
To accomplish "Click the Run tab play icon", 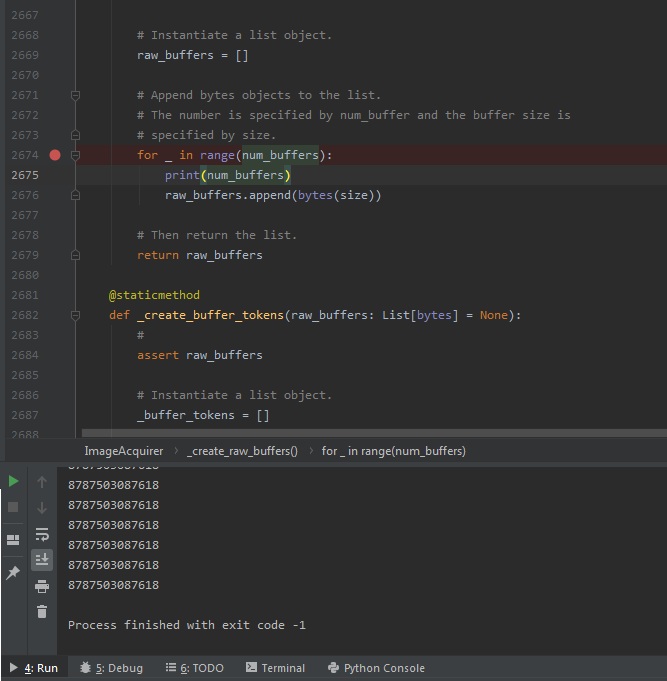I will click(13, 668).
